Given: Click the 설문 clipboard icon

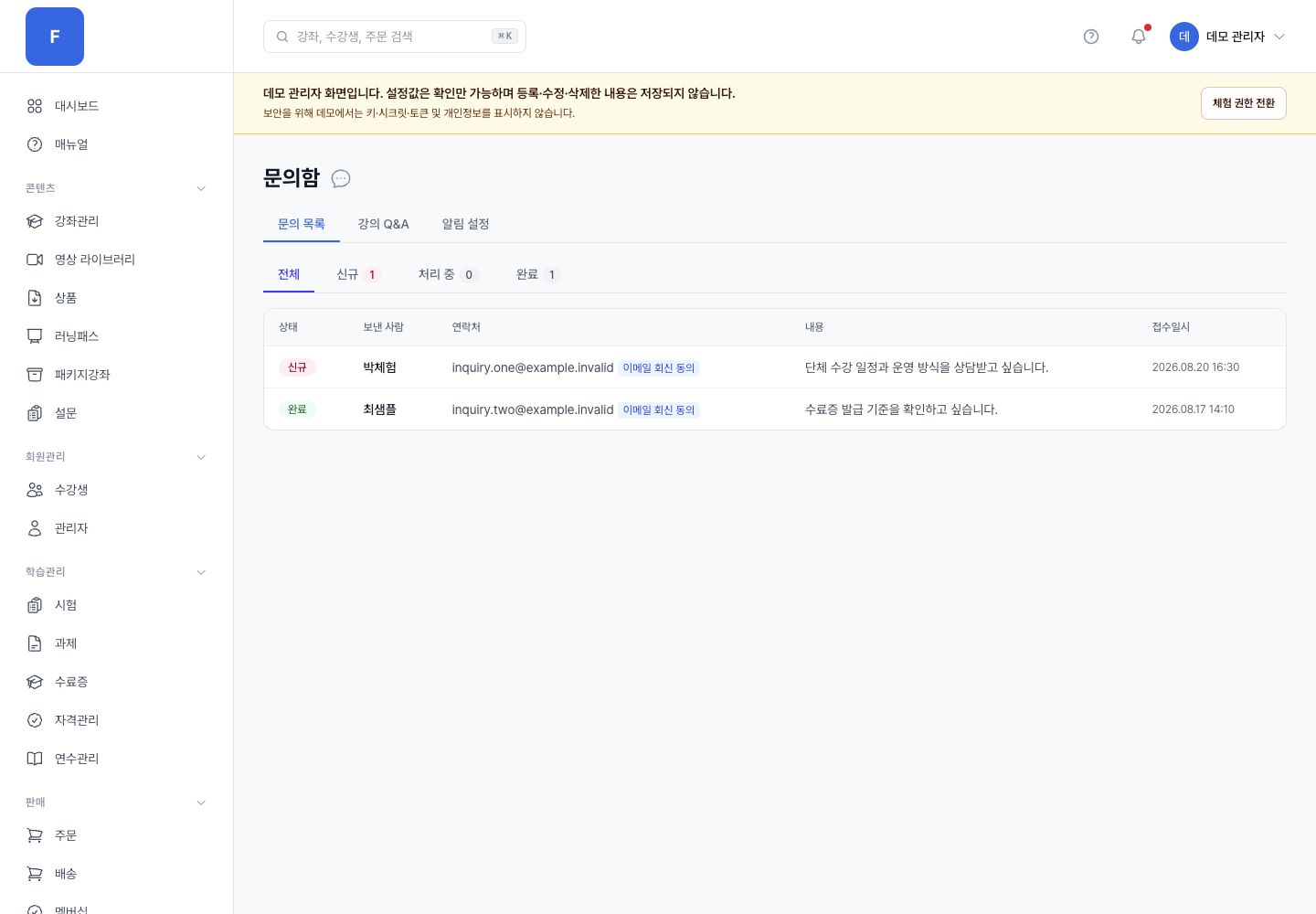Looking at the screenshot, I should [x=35, y=413].
